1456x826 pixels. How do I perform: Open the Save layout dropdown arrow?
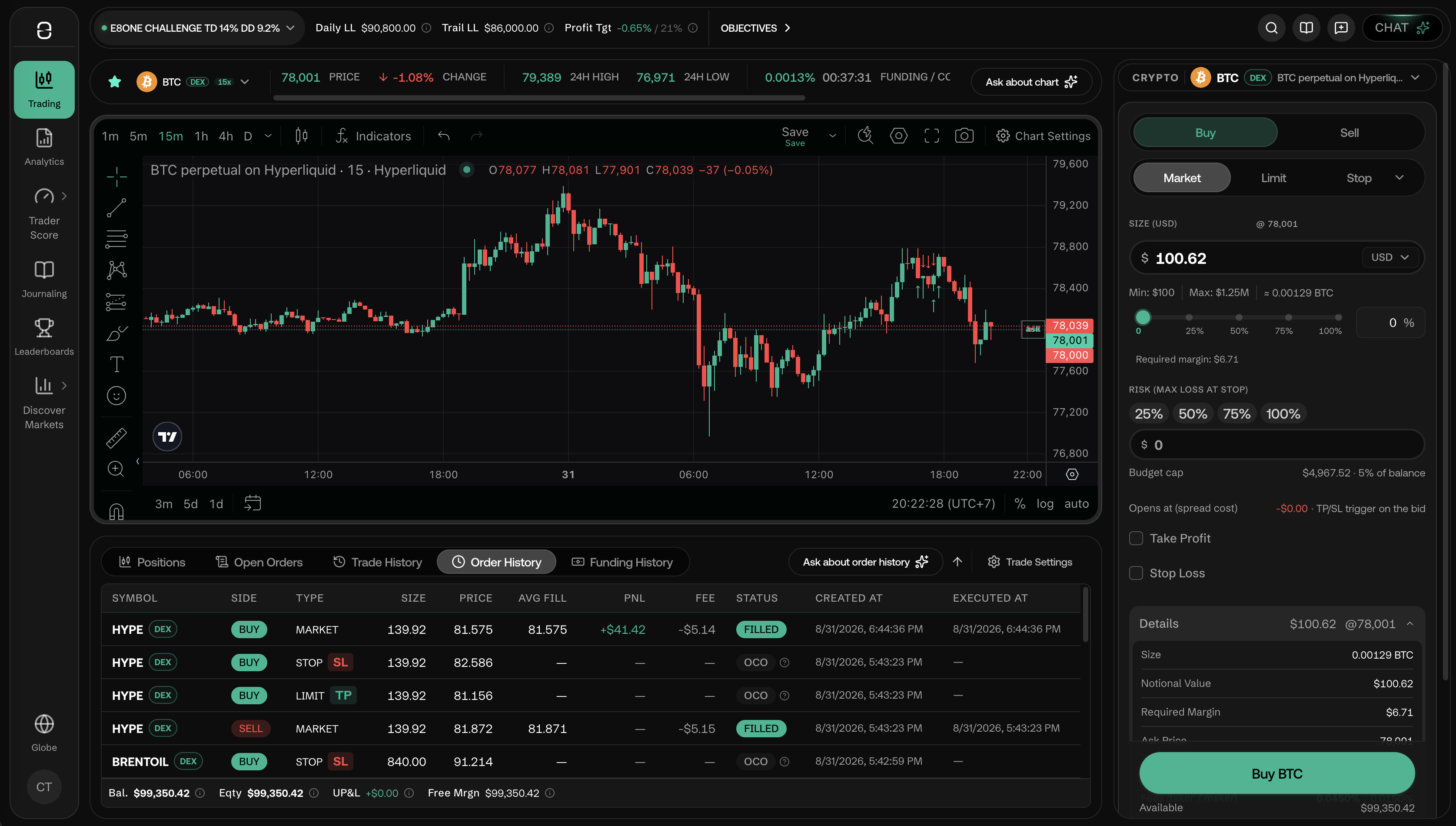click(832, 136)
